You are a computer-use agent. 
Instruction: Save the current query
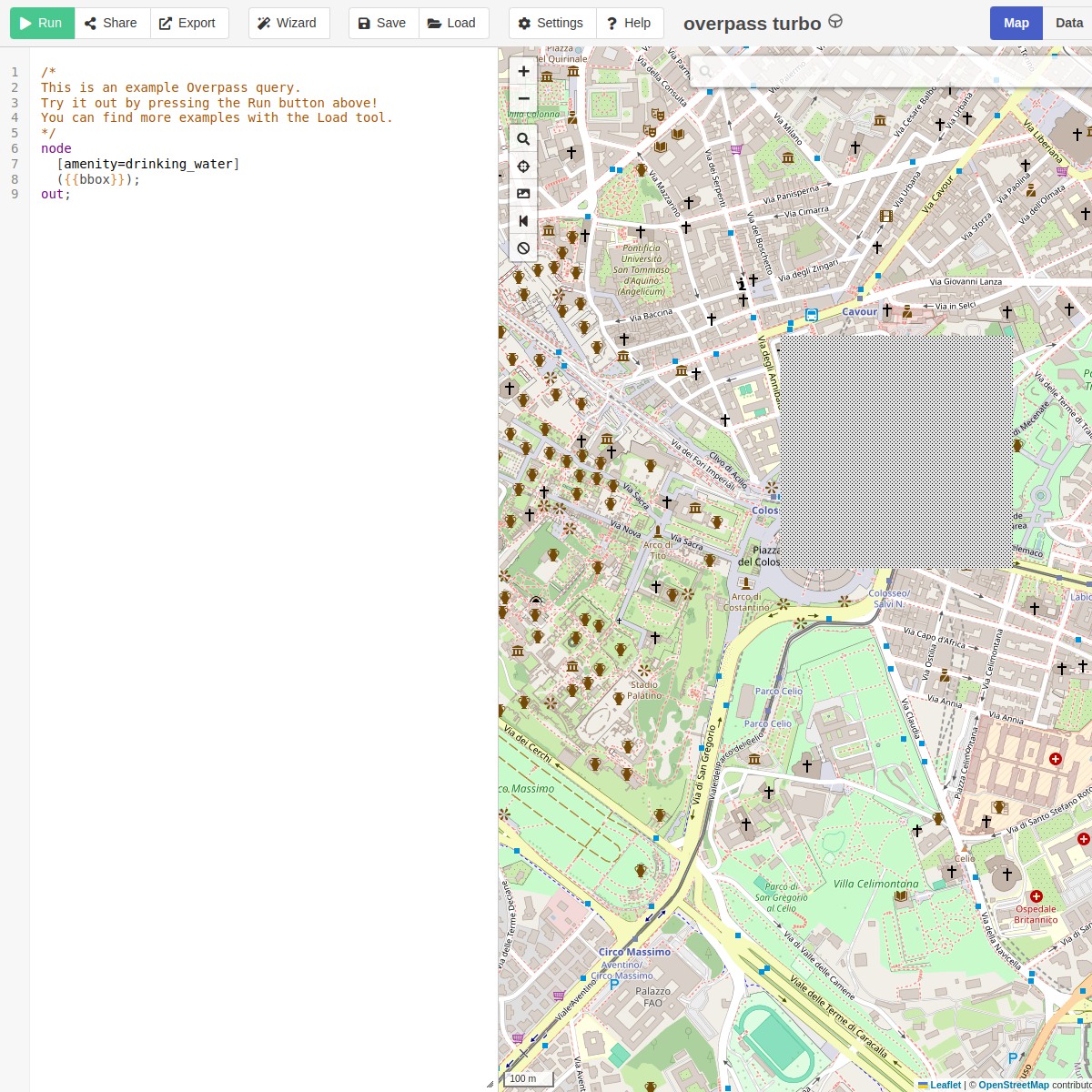pyautogui.click(x=383, y=23)
